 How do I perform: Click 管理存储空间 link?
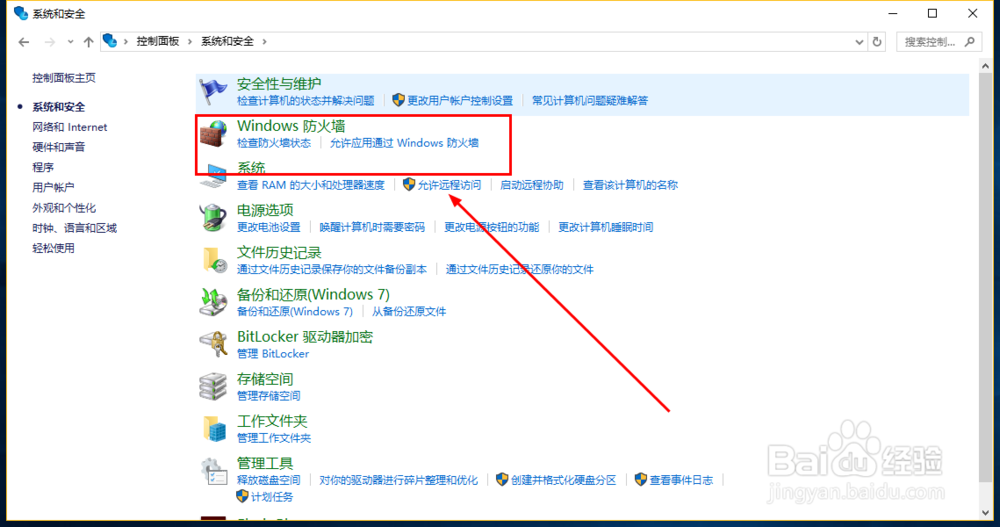tap(268, 396)
